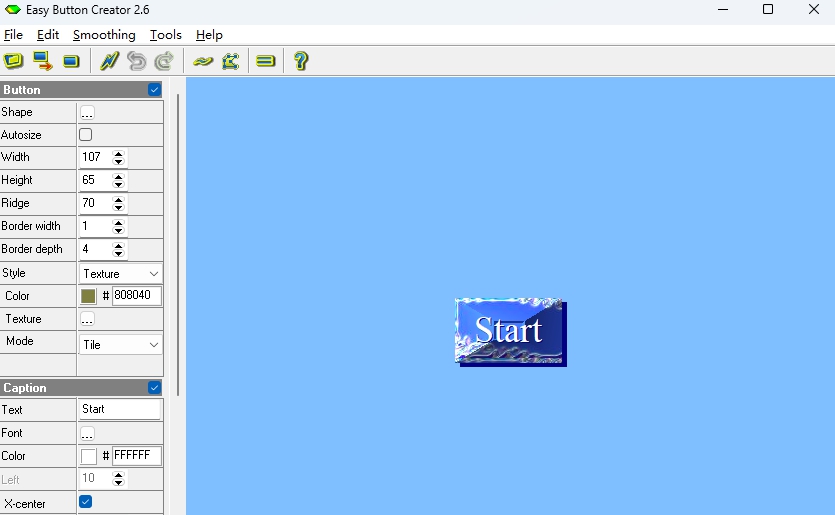Click the properties panel vertical scrollbar
835x515 pixels.
click(178, 245)
